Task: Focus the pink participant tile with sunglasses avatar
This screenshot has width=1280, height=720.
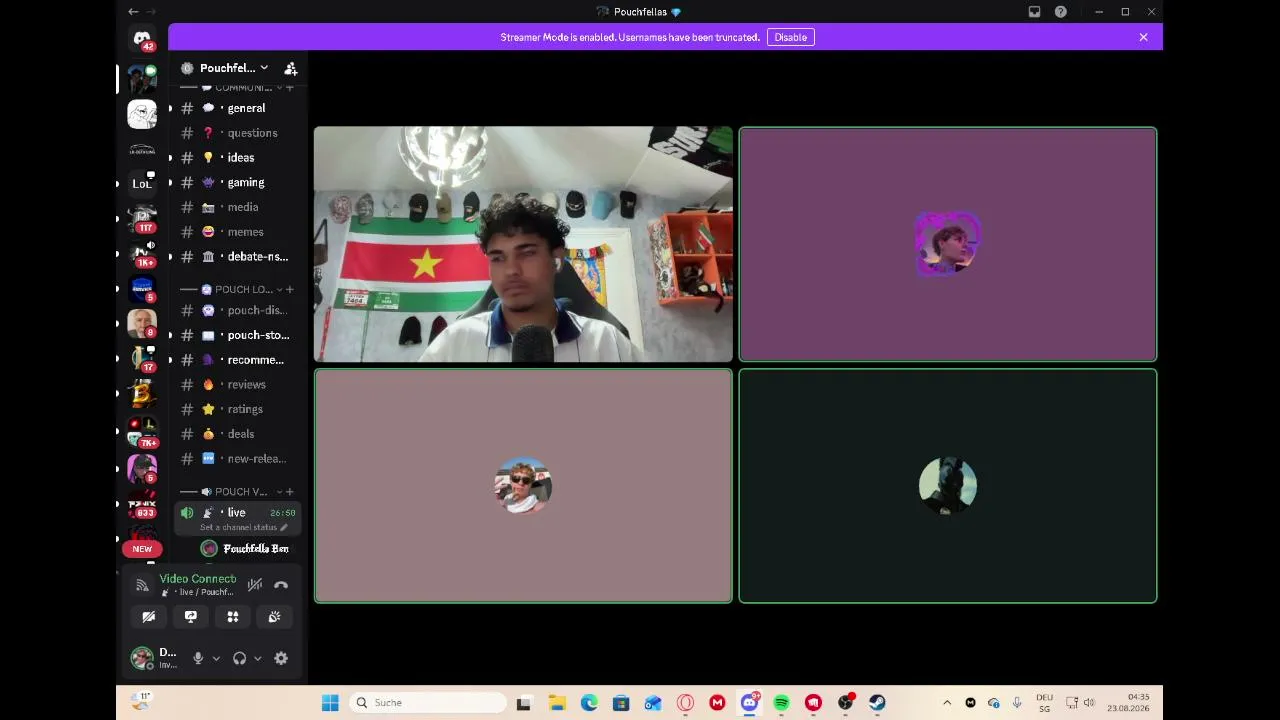Action: click(x=523, y=486)
